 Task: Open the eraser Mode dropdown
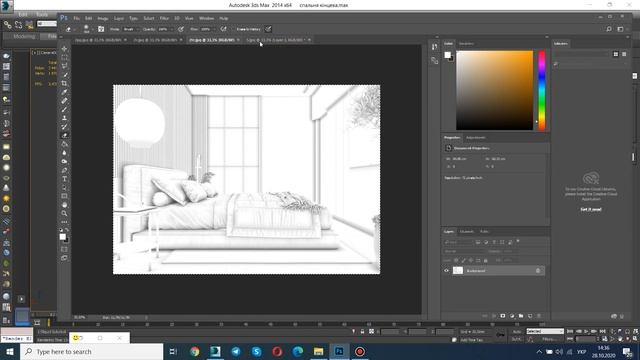(x=131, y=29)
